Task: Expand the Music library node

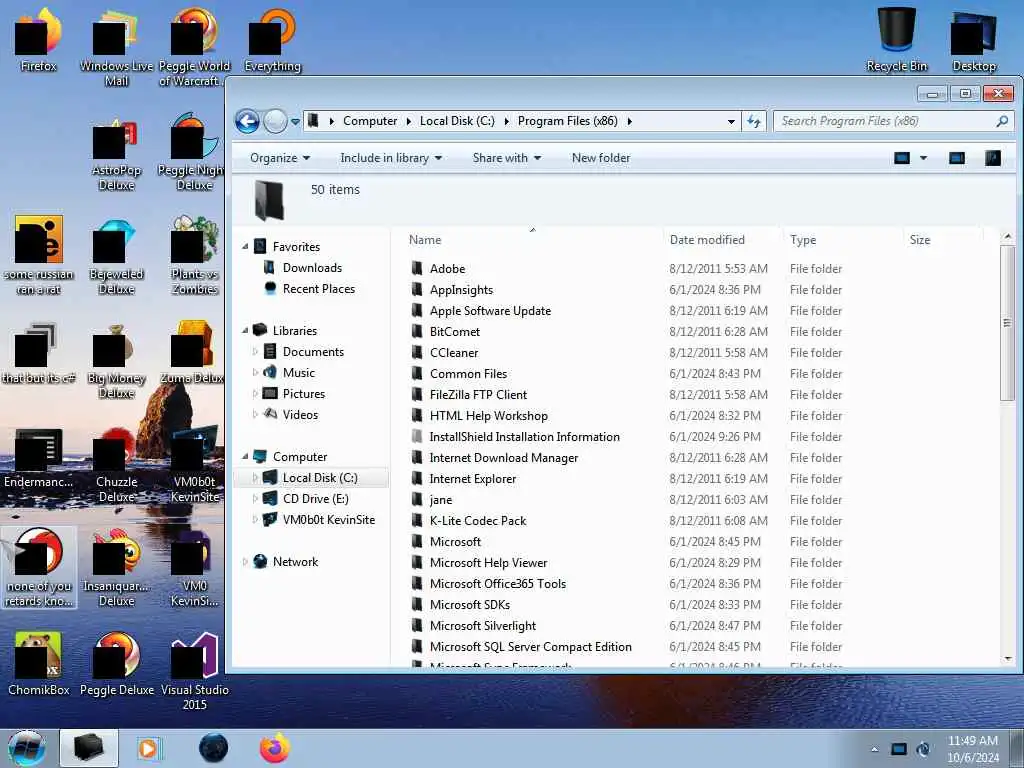Action: coord(255,373)
